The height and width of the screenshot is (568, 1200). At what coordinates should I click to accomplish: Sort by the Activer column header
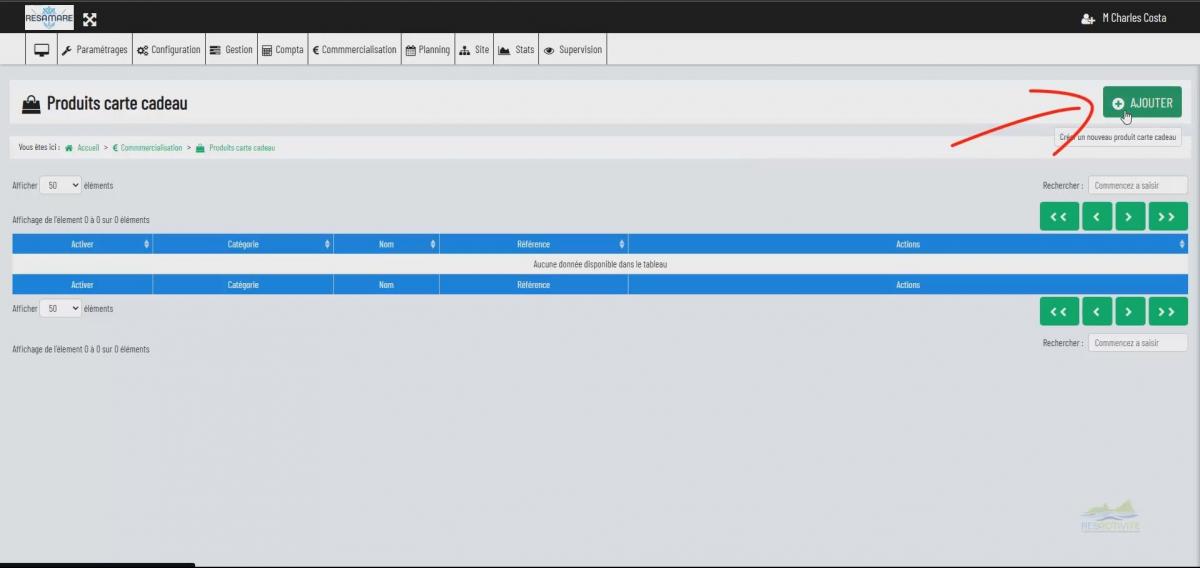point(82,244)
